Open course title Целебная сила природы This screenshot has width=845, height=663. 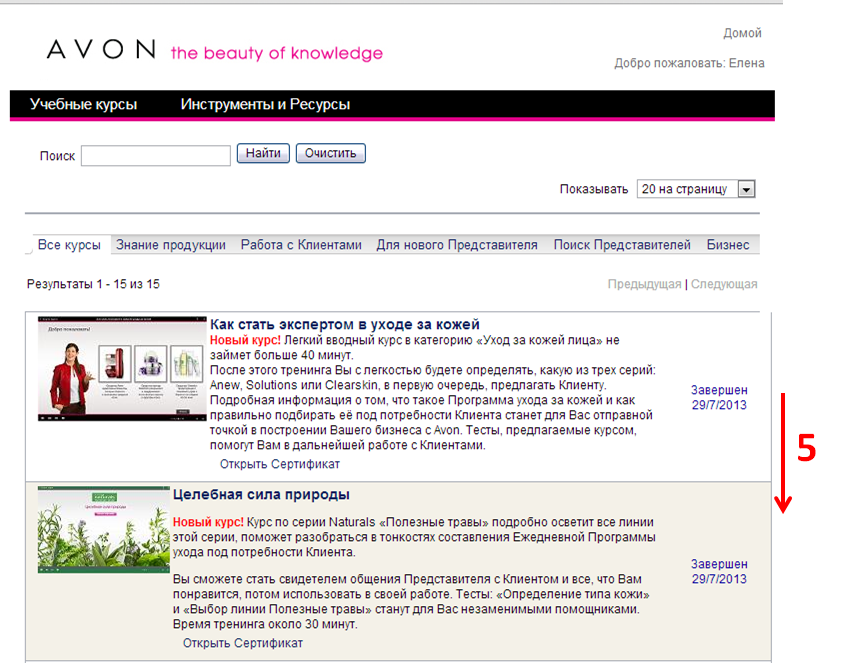coord(261,494)
